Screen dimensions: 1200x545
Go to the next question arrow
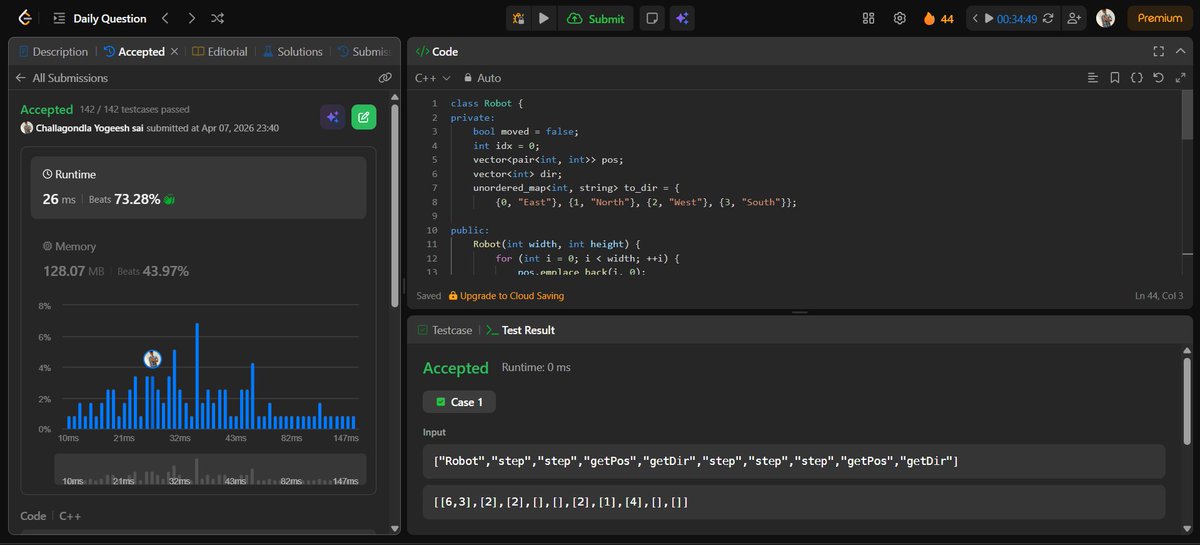192,18
